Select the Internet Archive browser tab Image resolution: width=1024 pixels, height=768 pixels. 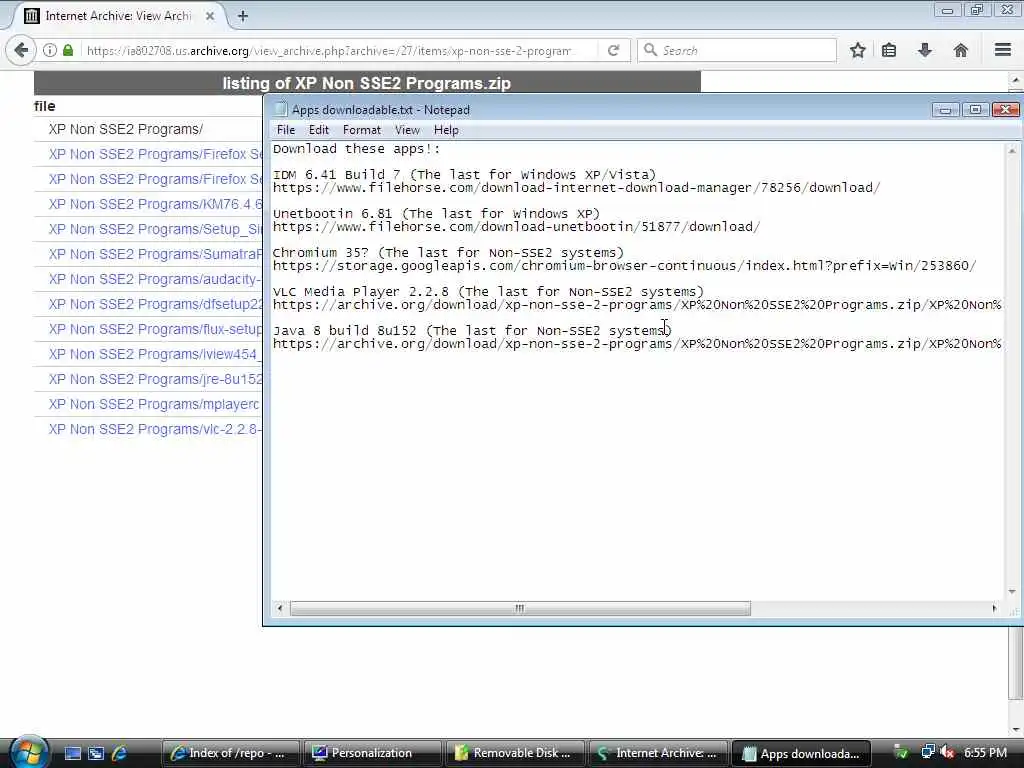[x=118, y=16]
